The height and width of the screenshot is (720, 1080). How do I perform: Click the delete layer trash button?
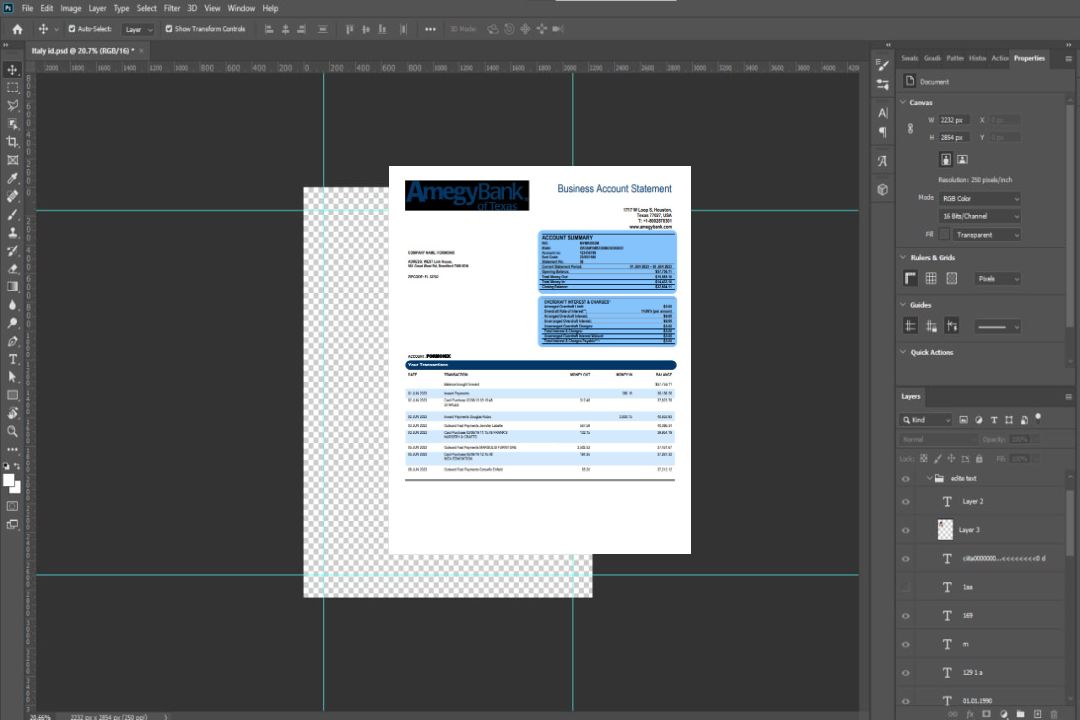pos(1054,714)
